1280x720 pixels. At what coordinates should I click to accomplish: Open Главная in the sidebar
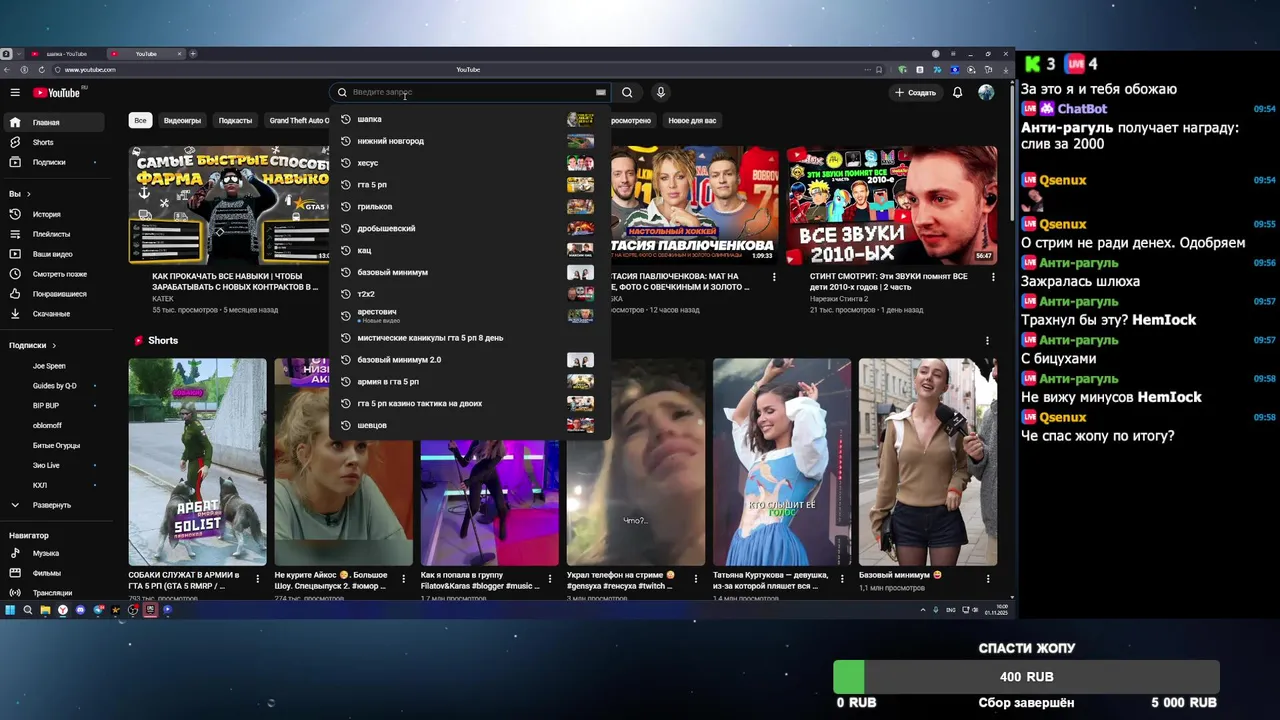[x=55, y=122]
